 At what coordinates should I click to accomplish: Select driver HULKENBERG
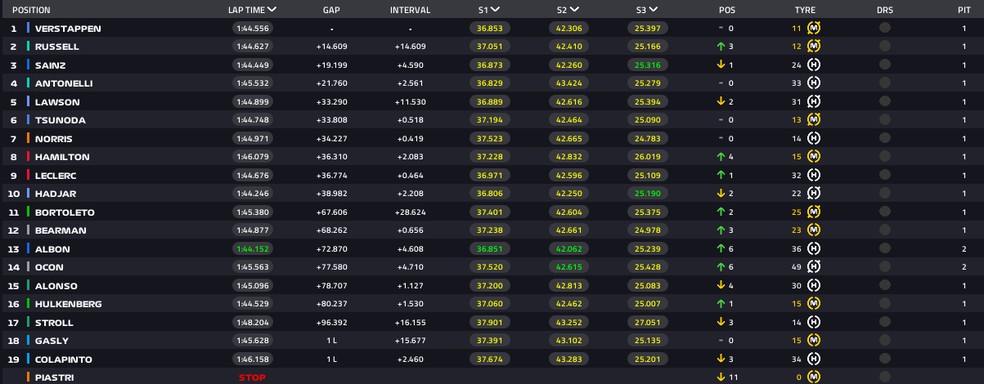coord(68,304)
